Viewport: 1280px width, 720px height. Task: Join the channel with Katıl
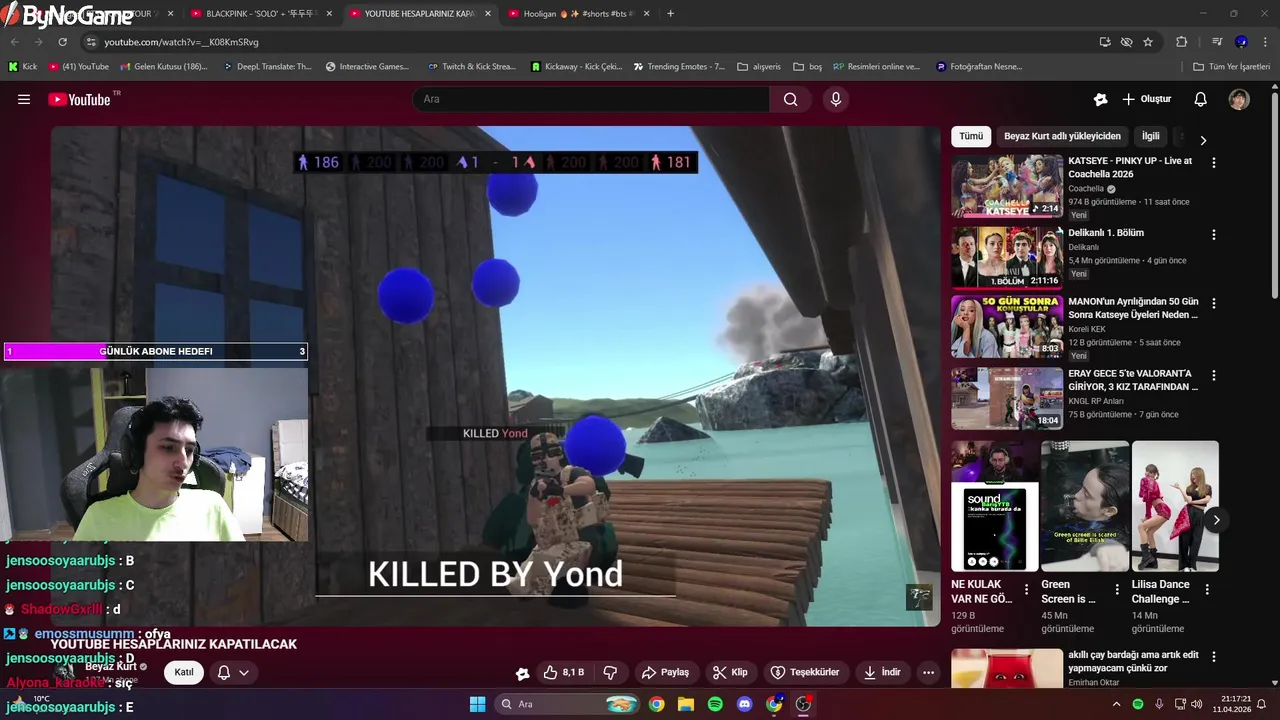(x=184, y=672)
